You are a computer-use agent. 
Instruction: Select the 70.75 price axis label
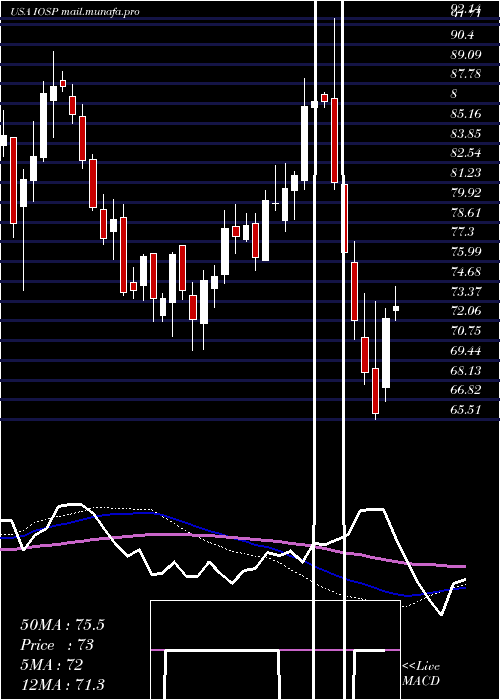pyautogui.click(x=466, y=330)
